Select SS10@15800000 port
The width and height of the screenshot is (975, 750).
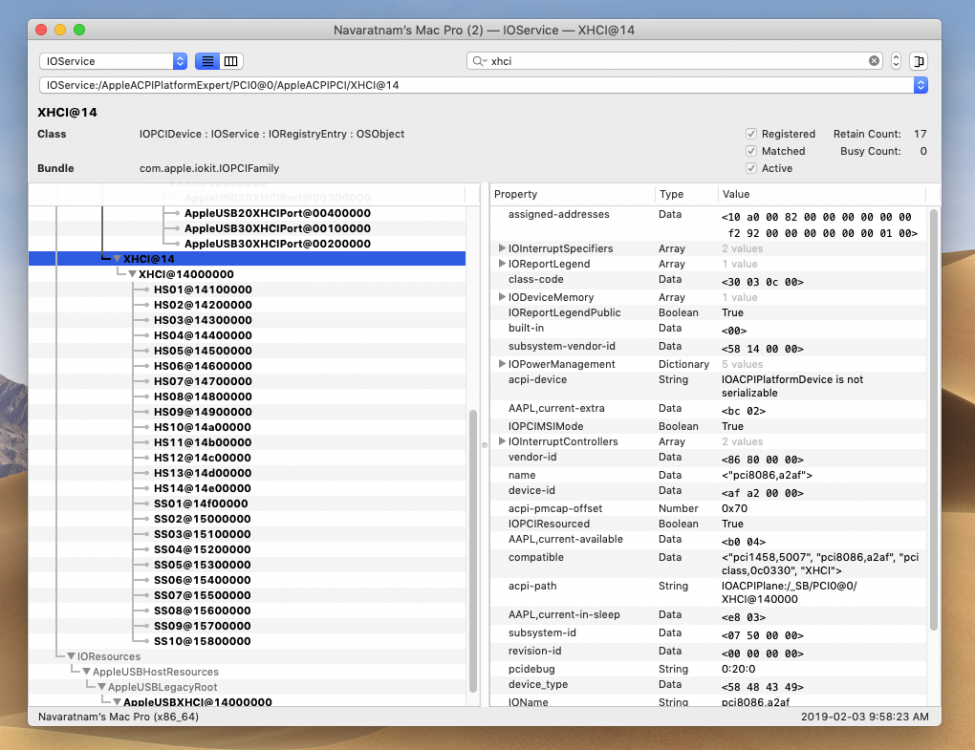click(x=203, y=641)
